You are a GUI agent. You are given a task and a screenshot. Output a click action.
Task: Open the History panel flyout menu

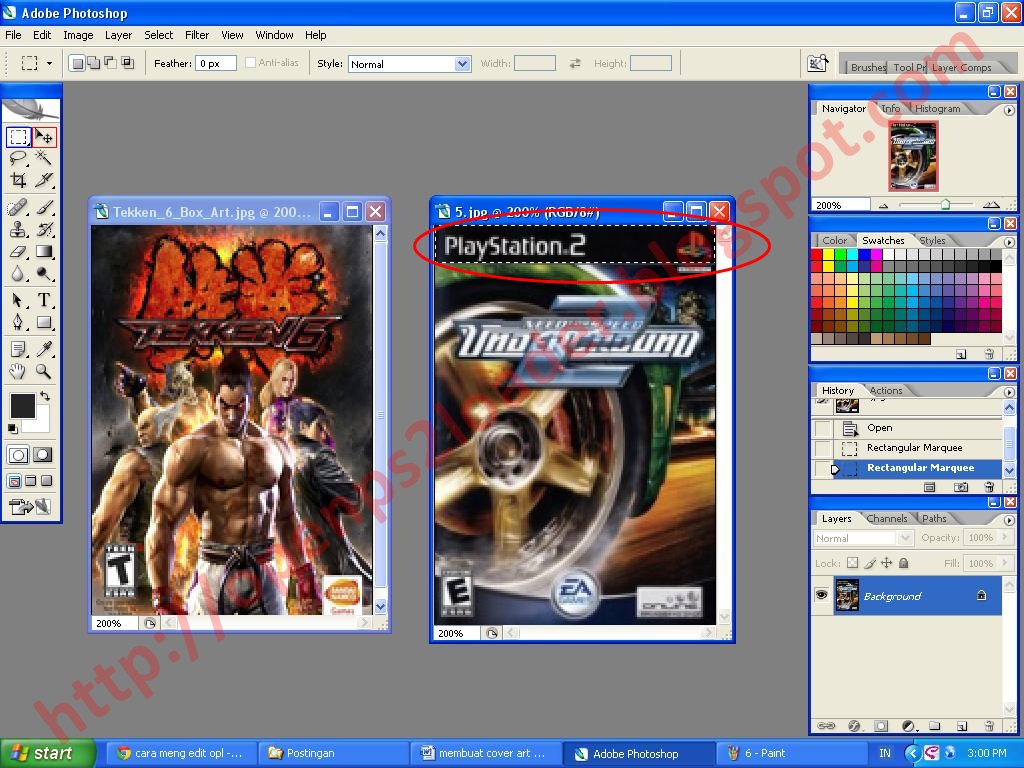tap(1009, 392)
